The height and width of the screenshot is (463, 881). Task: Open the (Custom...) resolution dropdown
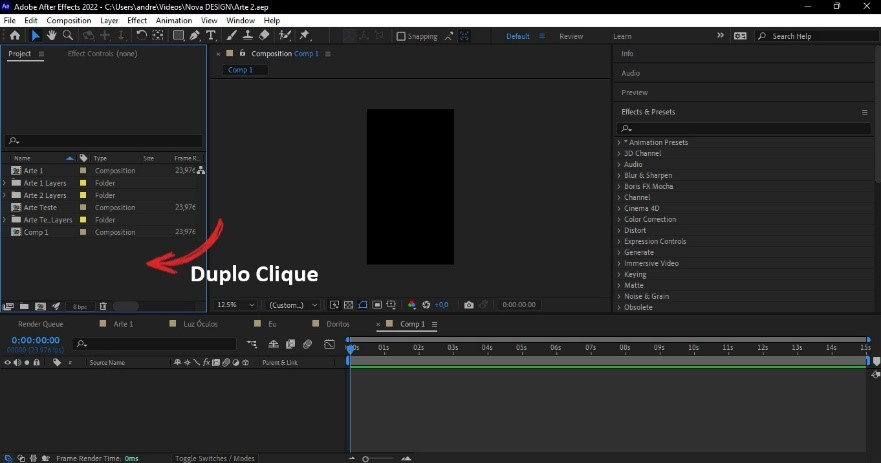click(x=293, y=305)
